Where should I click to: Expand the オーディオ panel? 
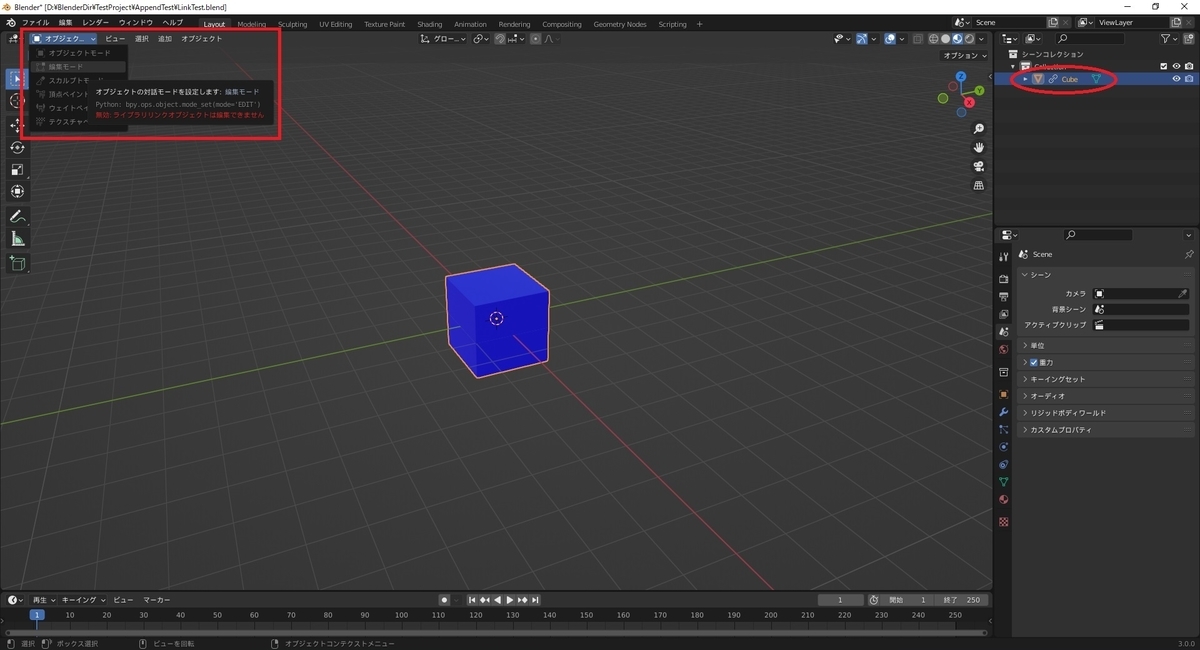click(x=1106, y=396)
